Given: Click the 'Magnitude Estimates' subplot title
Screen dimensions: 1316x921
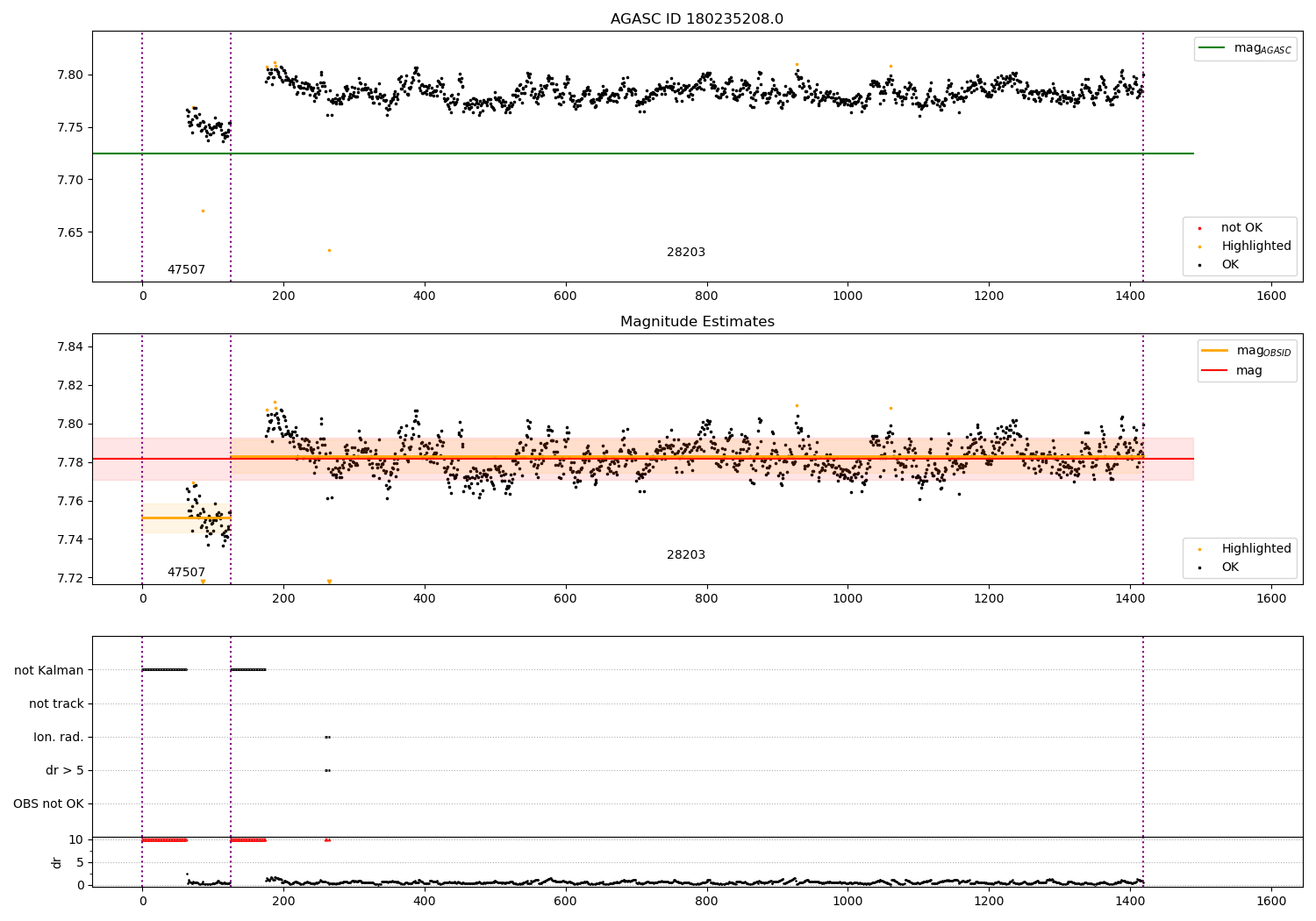Looking at the screenshot, I should [x=697, y=322].
